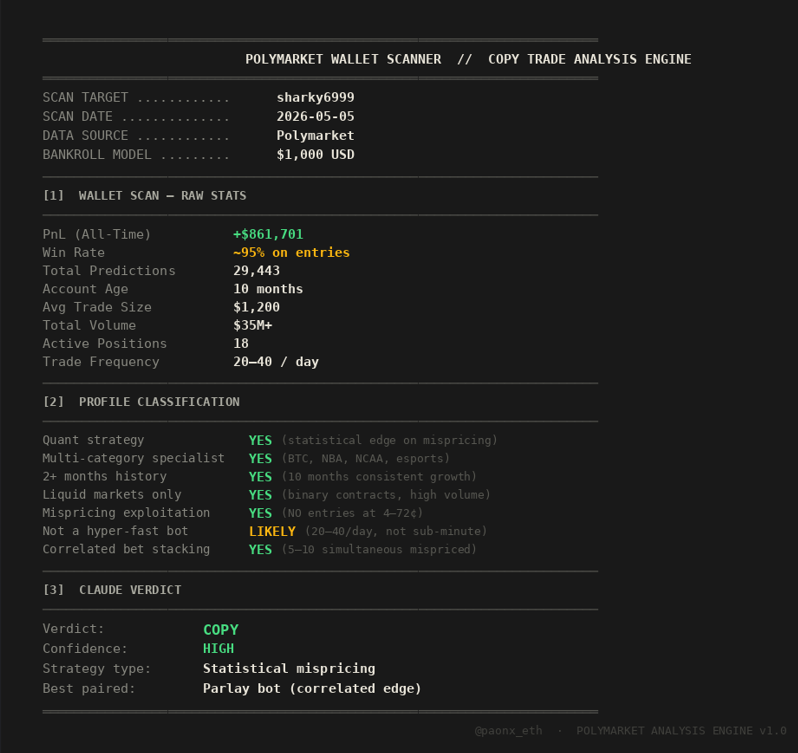Click the LIKELY value for hyper-fast bot
The image size is (798, 753).
click(272, 532)
